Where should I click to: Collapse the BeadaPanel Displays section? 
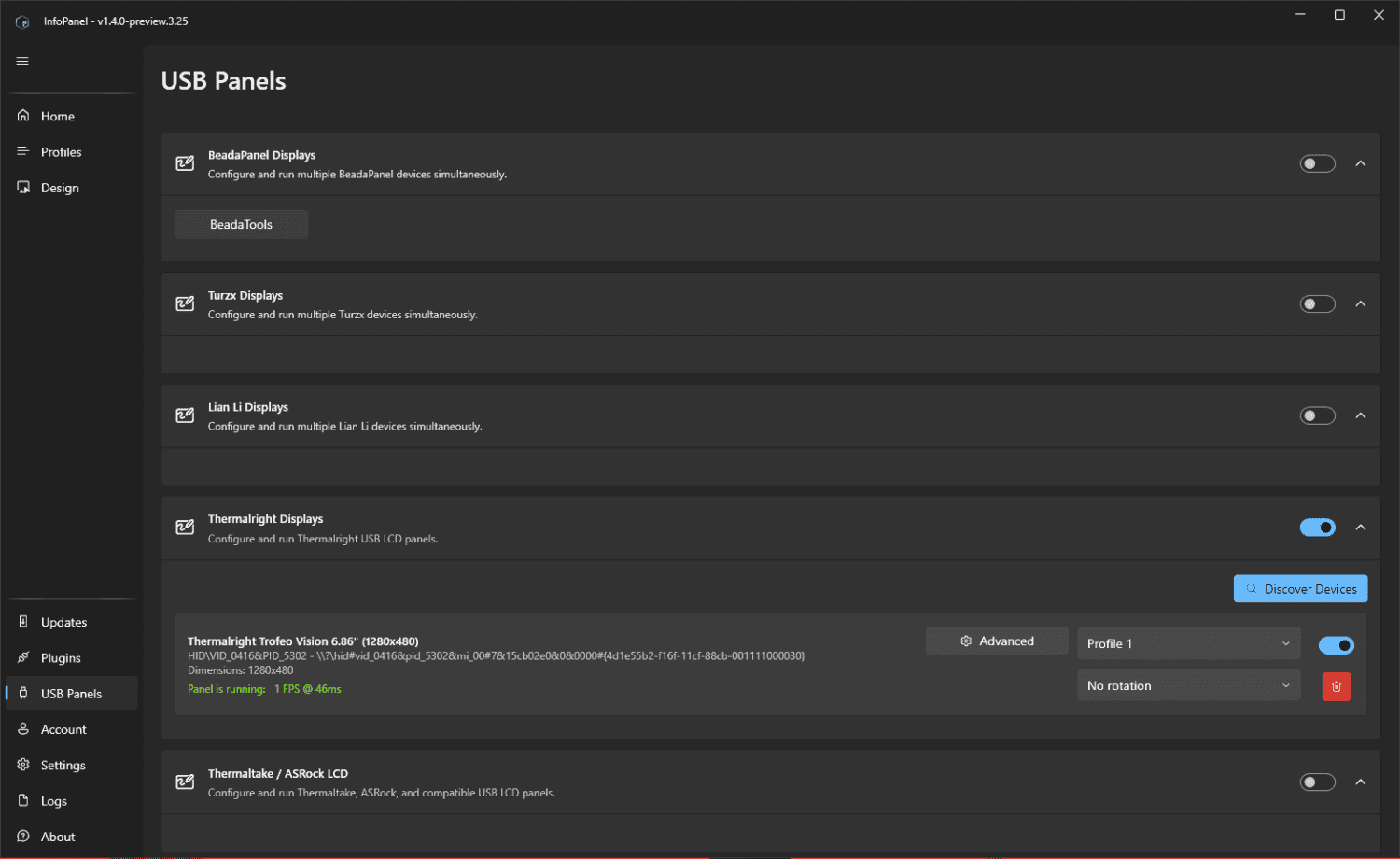[x=1361, y=163]
